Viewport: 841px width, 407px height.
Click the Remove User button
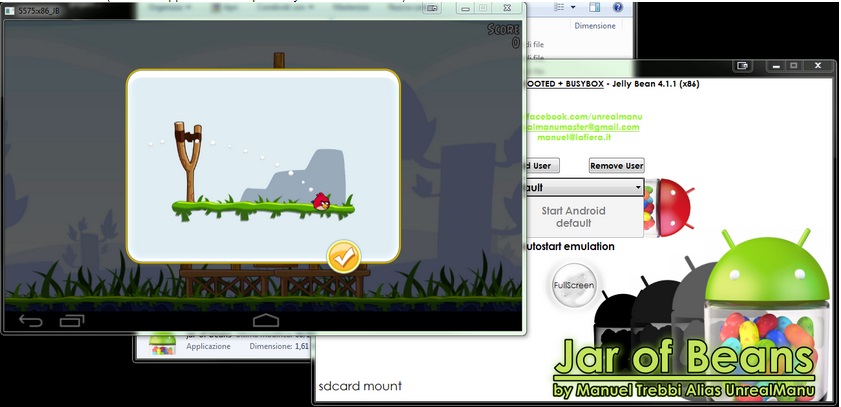(616, 165)
